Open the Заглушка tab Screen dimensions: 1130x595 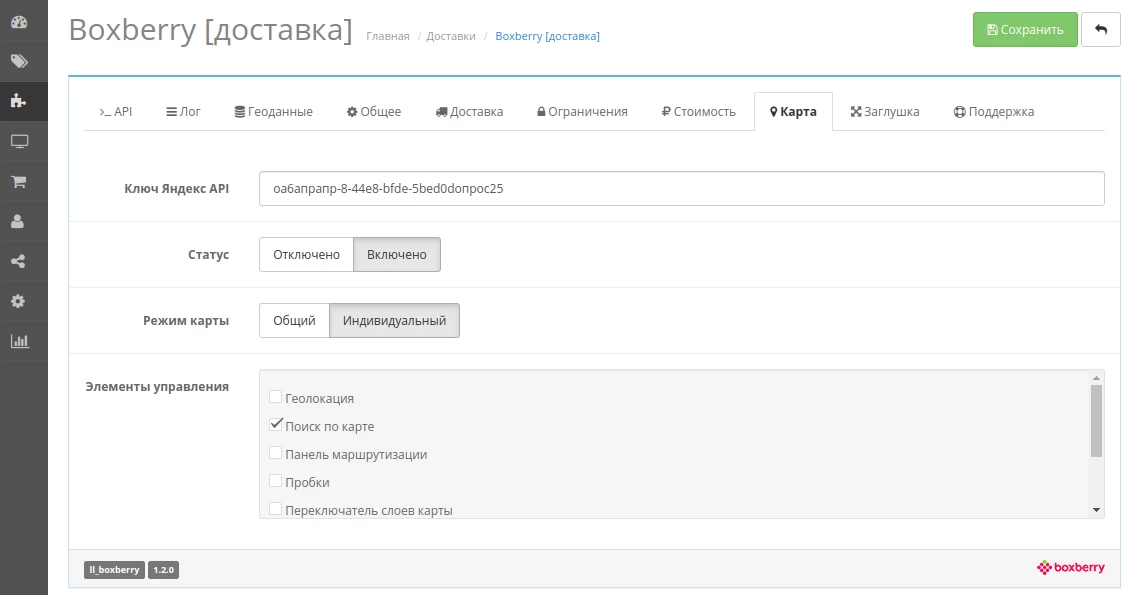pyautogui.click(x=885, y=112)
